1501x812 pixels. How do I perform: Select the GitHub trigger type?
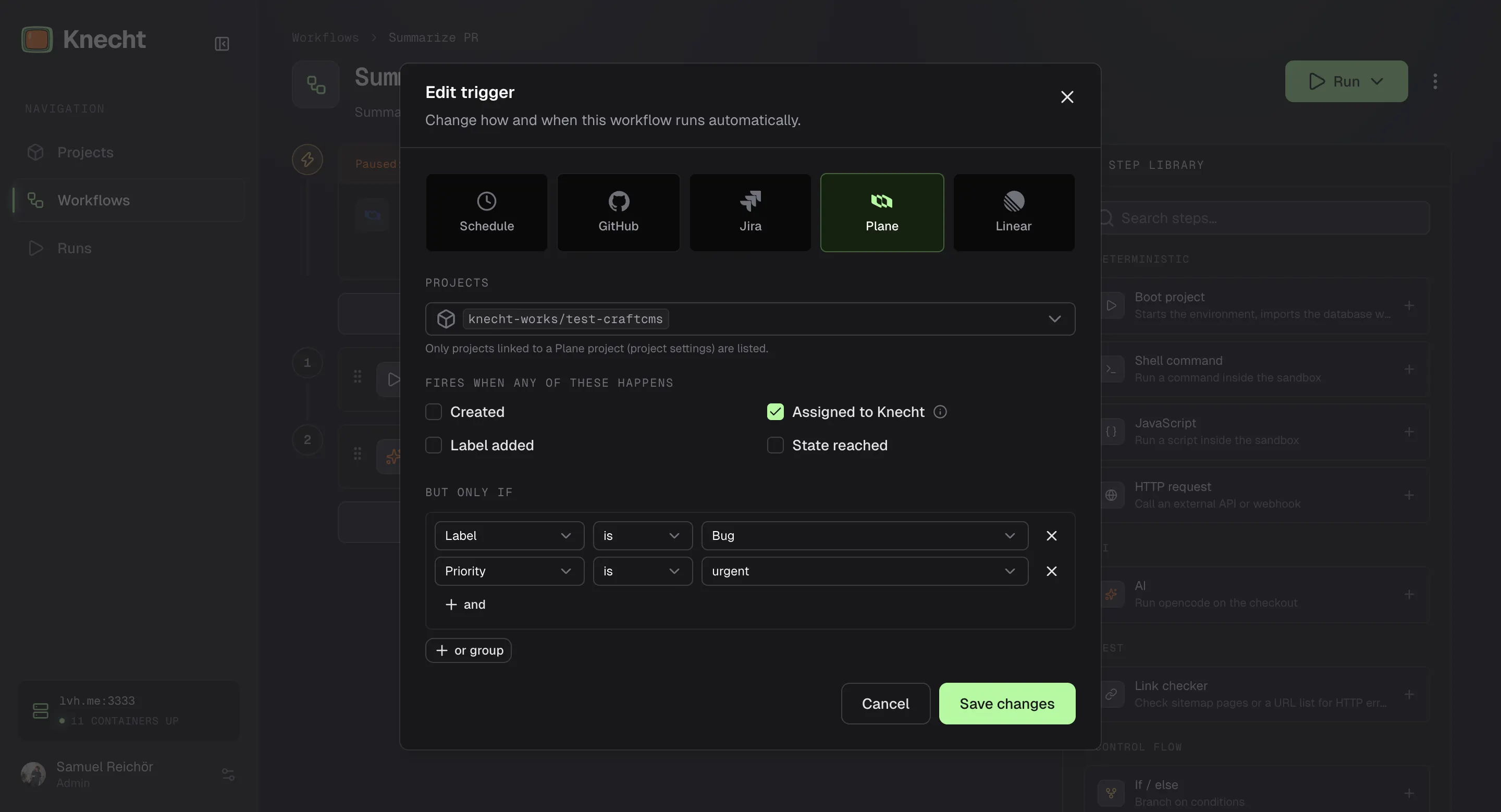point(618,213)
